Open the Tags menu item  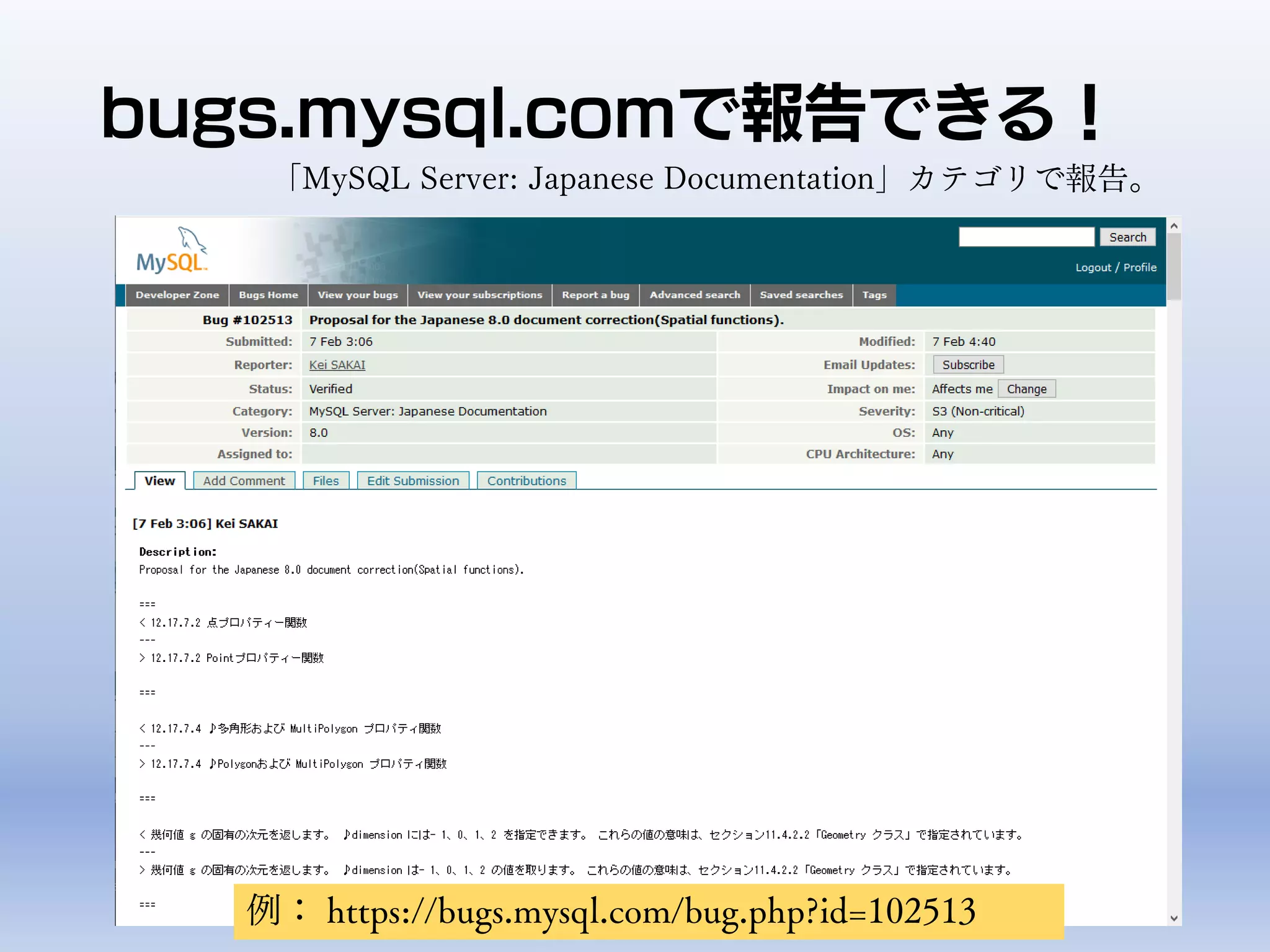[x=874, y=295]
